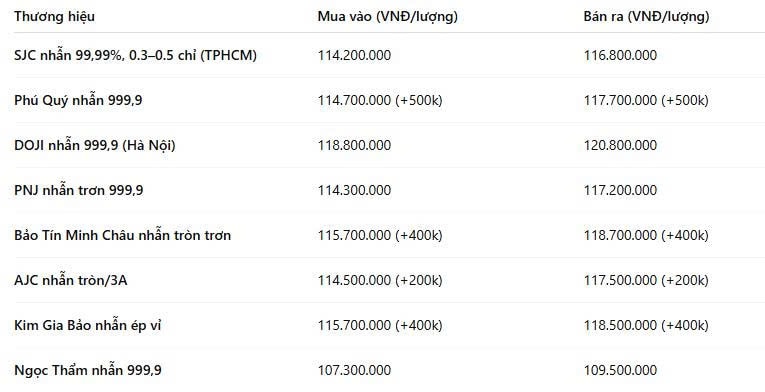Select the Ngọc Thẩm nhẫn 999,9 cell
765x392 pixels.
pos(88,370)
